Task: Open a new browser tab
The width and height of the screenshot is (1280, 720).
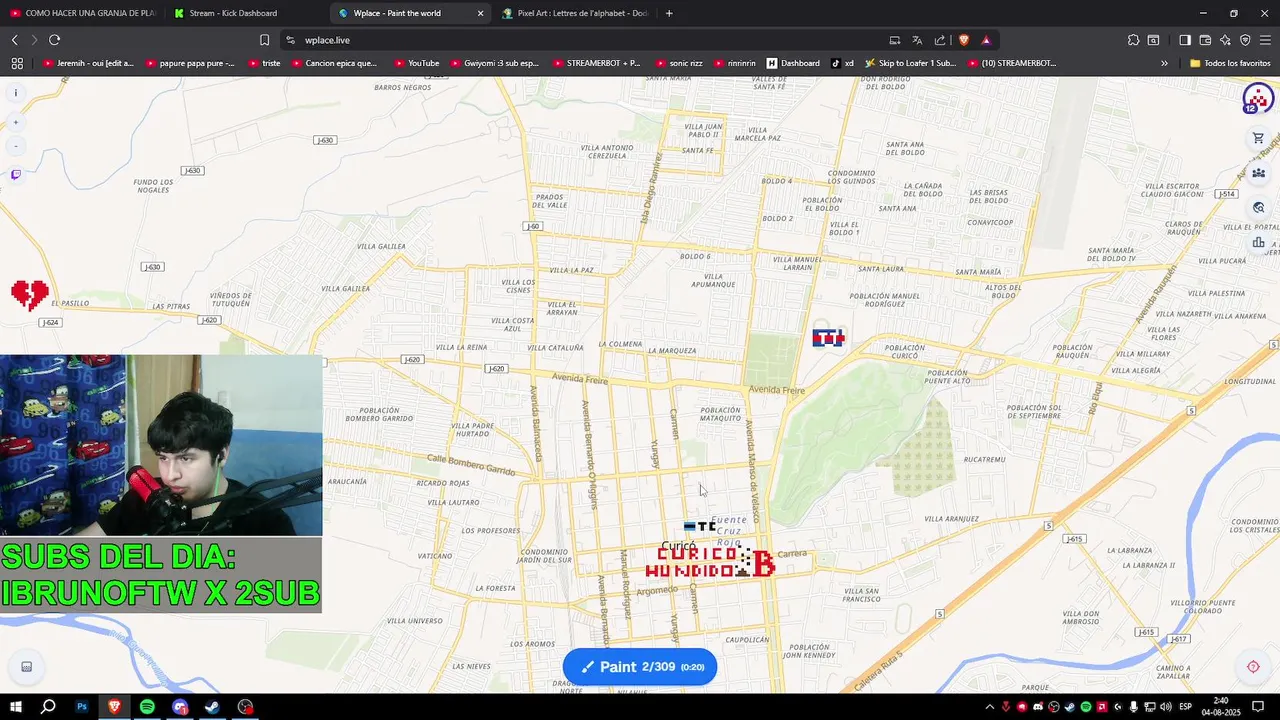Action: tap(669, 13)
